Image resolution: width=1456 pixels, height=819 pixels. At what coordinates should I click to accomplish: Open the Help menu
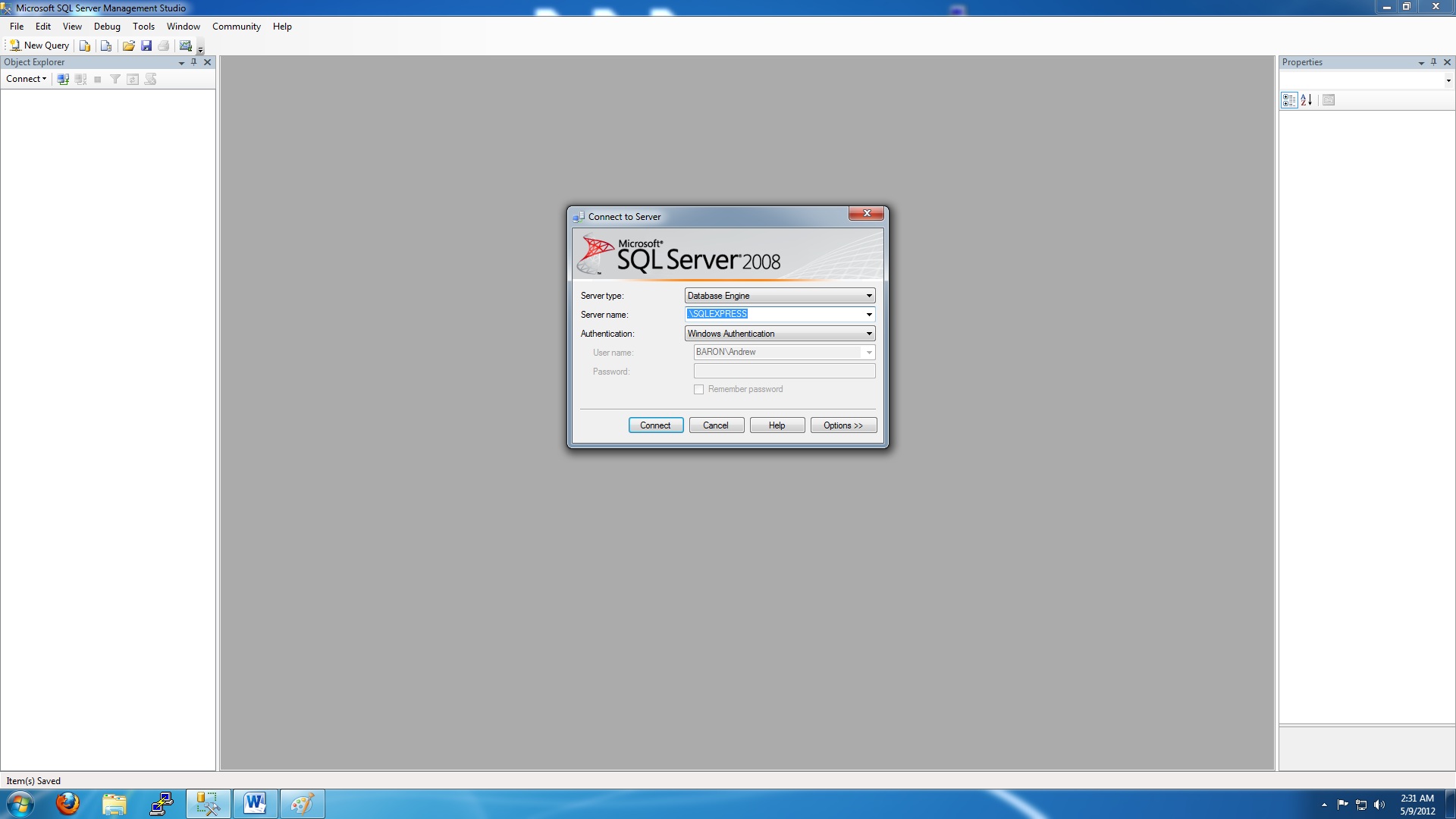(282, 27)
